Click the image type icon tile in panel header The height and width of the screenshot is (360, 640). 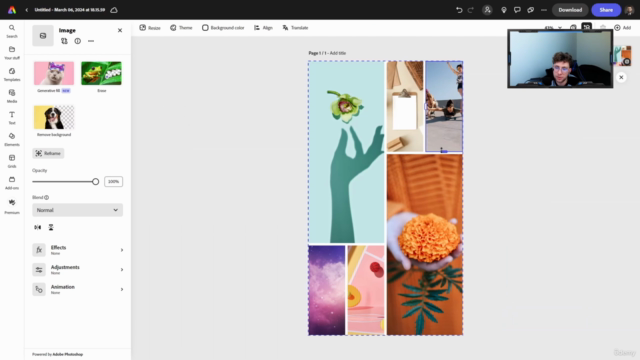click(x=43, y=36)
